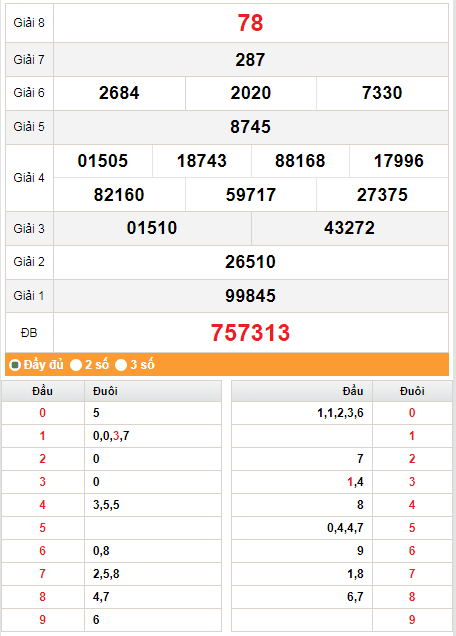Click the Giải 4 number '17996'
Image resolution: width=456 pixels, height=636 pixels.
399,161
